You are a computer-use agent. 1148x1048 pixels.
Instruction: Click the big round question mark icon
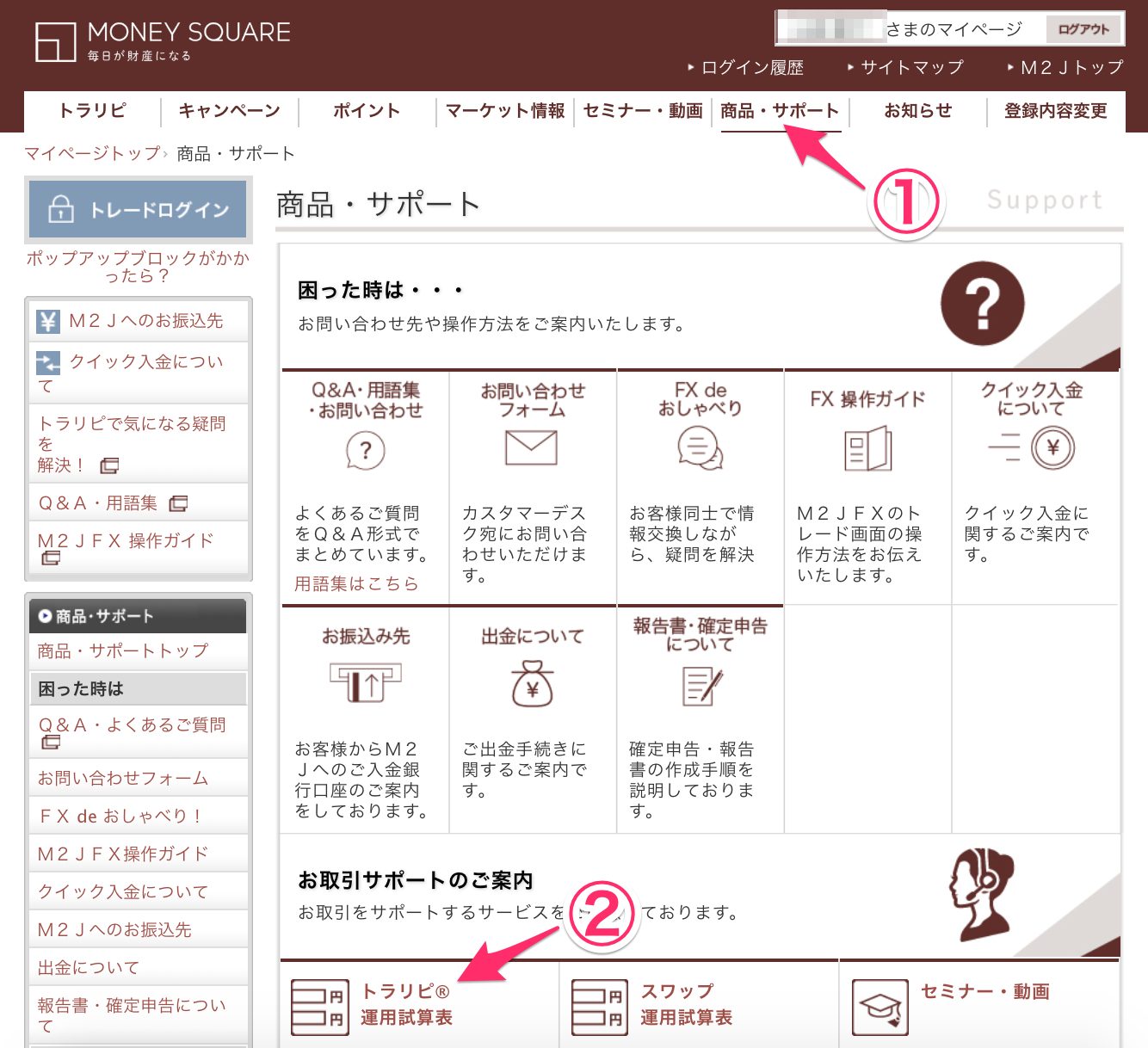(x=982, y=304)
